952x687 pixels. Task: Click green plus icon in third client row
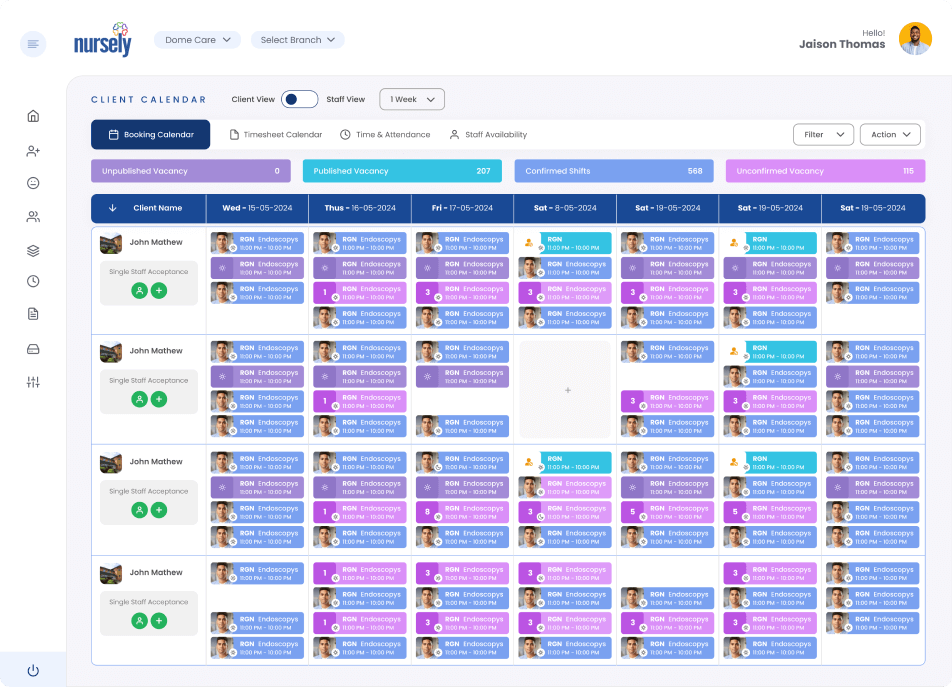click(159, 510)
